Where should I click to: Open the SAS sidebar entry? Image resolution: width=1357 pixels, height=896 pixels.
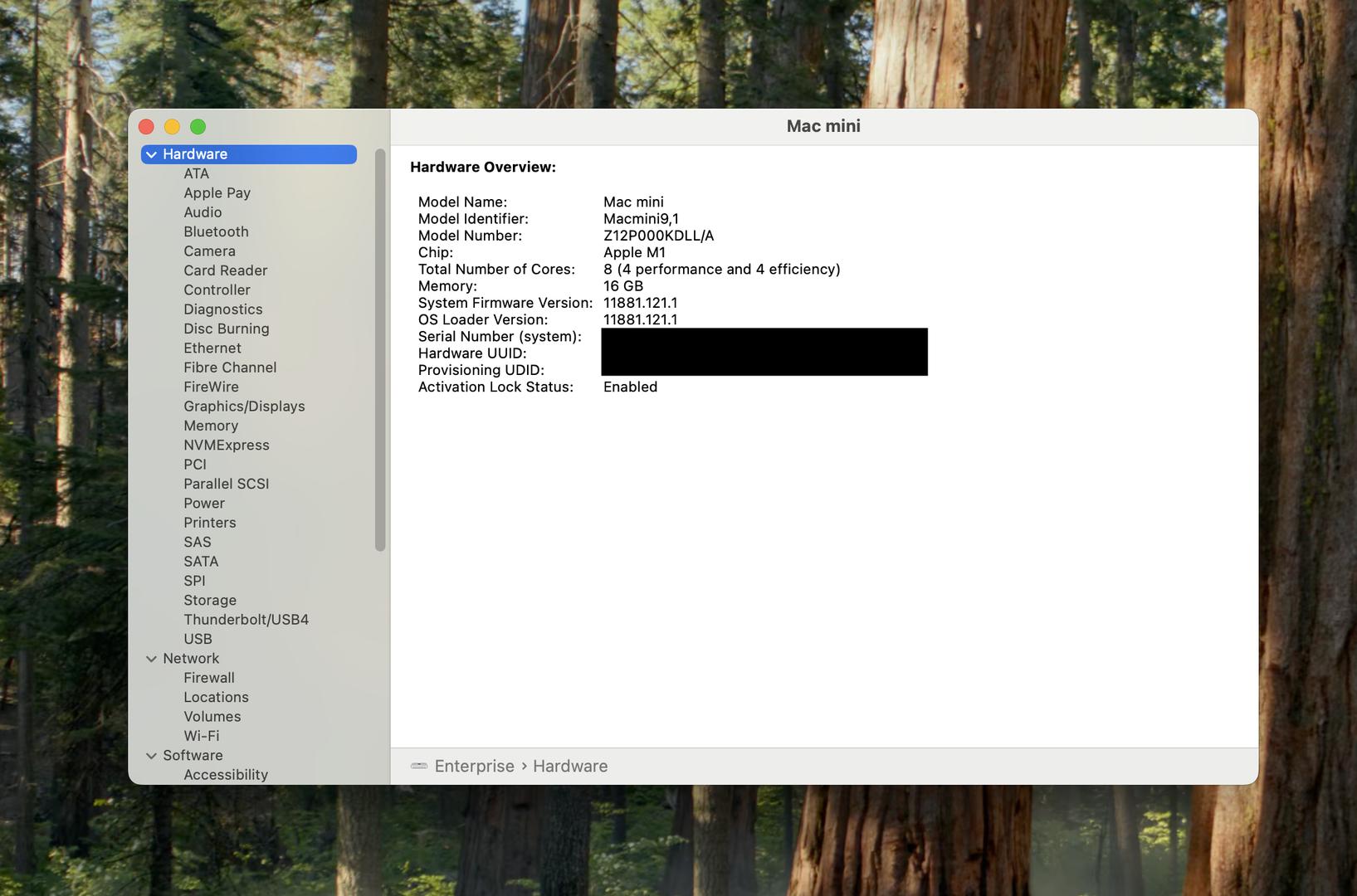[197, 542]
